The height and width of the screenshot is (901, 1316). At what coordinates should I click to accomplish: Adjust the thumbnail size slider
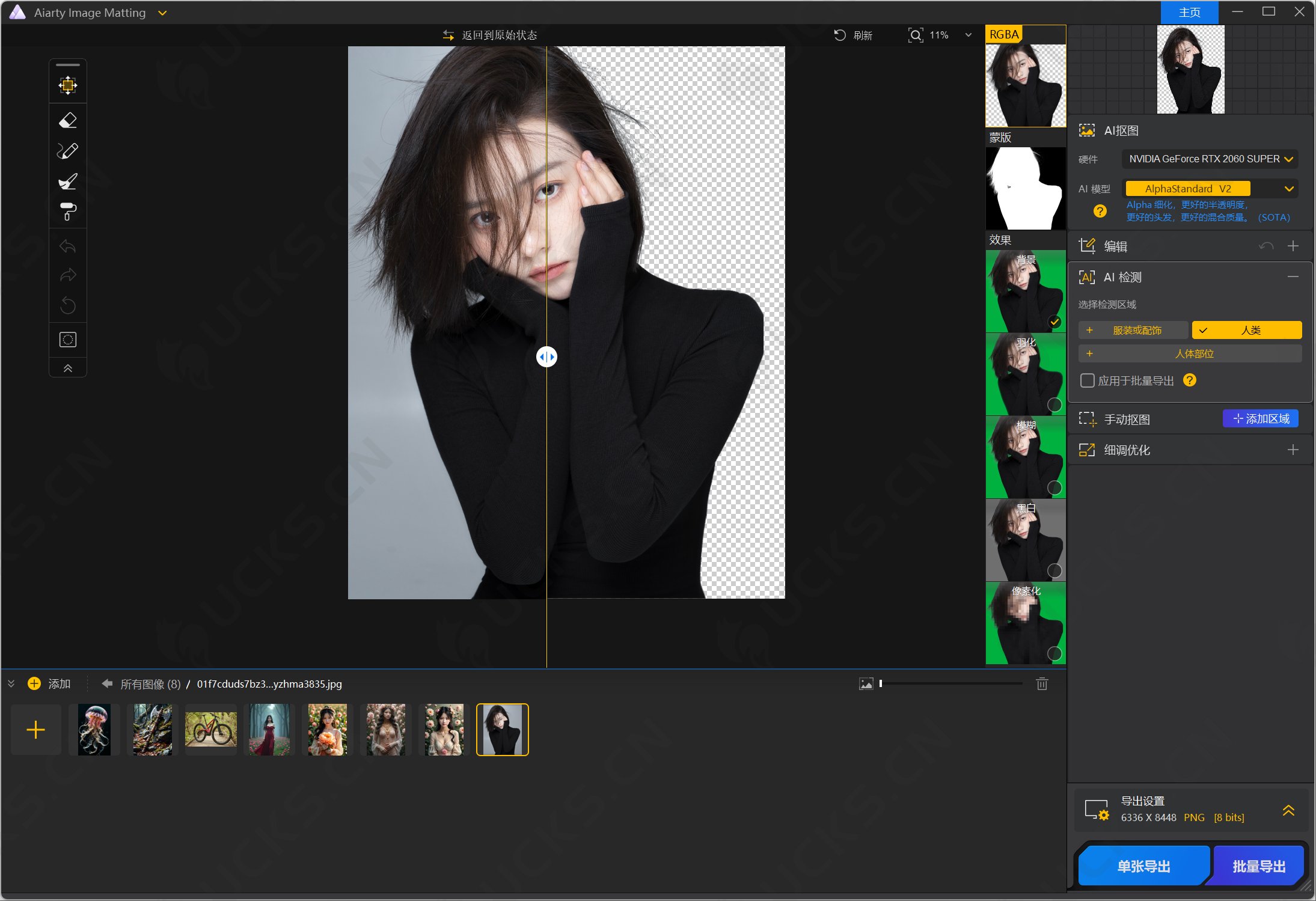pyautogui.click(x=951, y=683)
